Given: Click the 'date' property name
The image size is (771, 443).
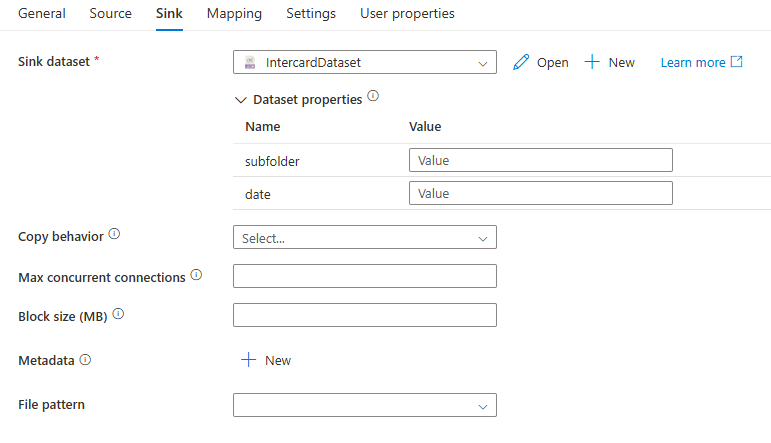Looking at the screenshot, I should pos(258,194).
